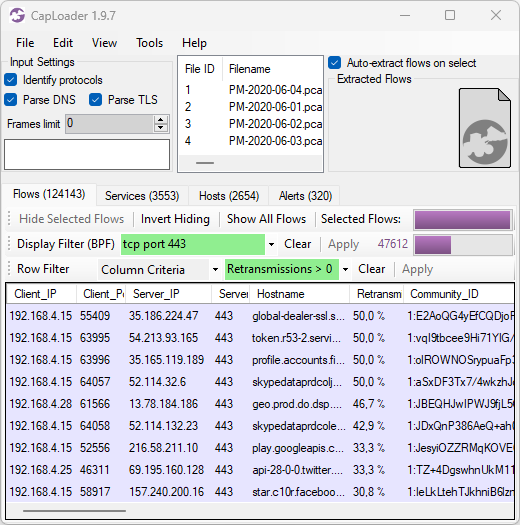Screen dimensions: 520x525
Task: Clear the Display Filter
Action: coord(297,244)
